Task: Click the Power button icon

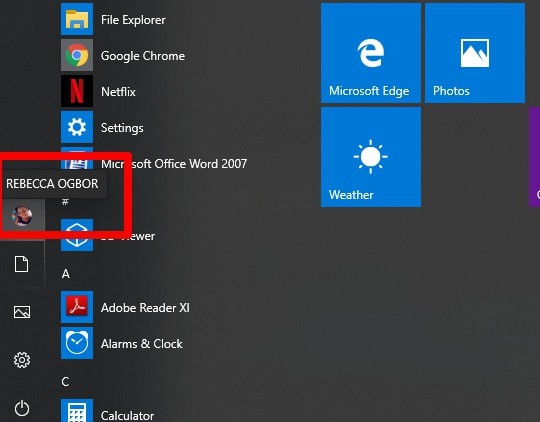Action: pos(22,408)
